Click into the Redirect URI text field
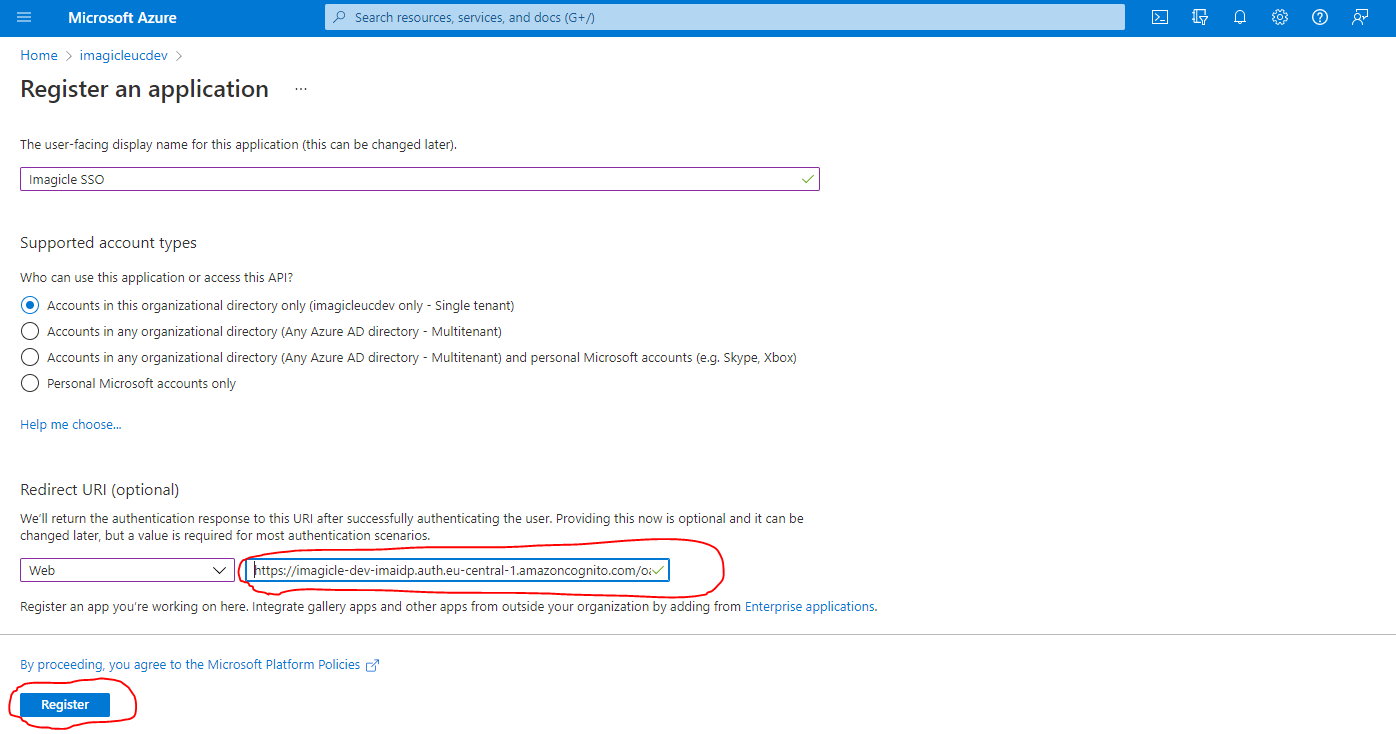1396x734 pixels. (450, 570)
